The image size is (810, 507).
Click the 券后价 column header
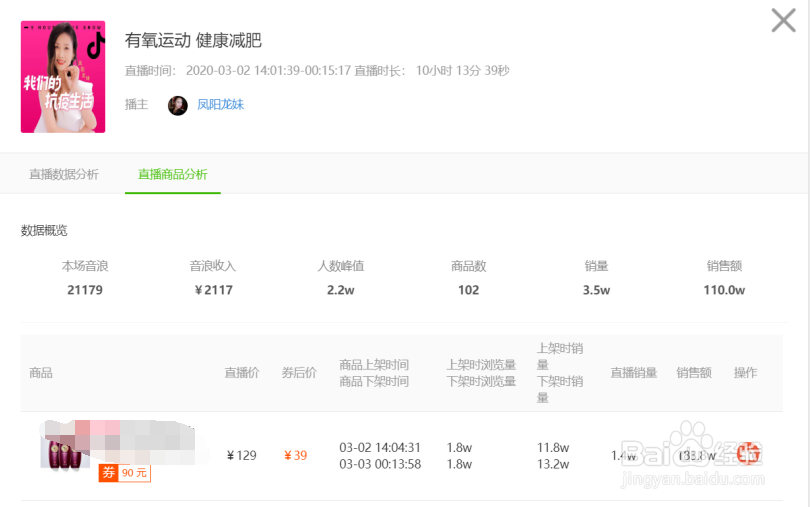pyautogui.click(x=299, y=373)
